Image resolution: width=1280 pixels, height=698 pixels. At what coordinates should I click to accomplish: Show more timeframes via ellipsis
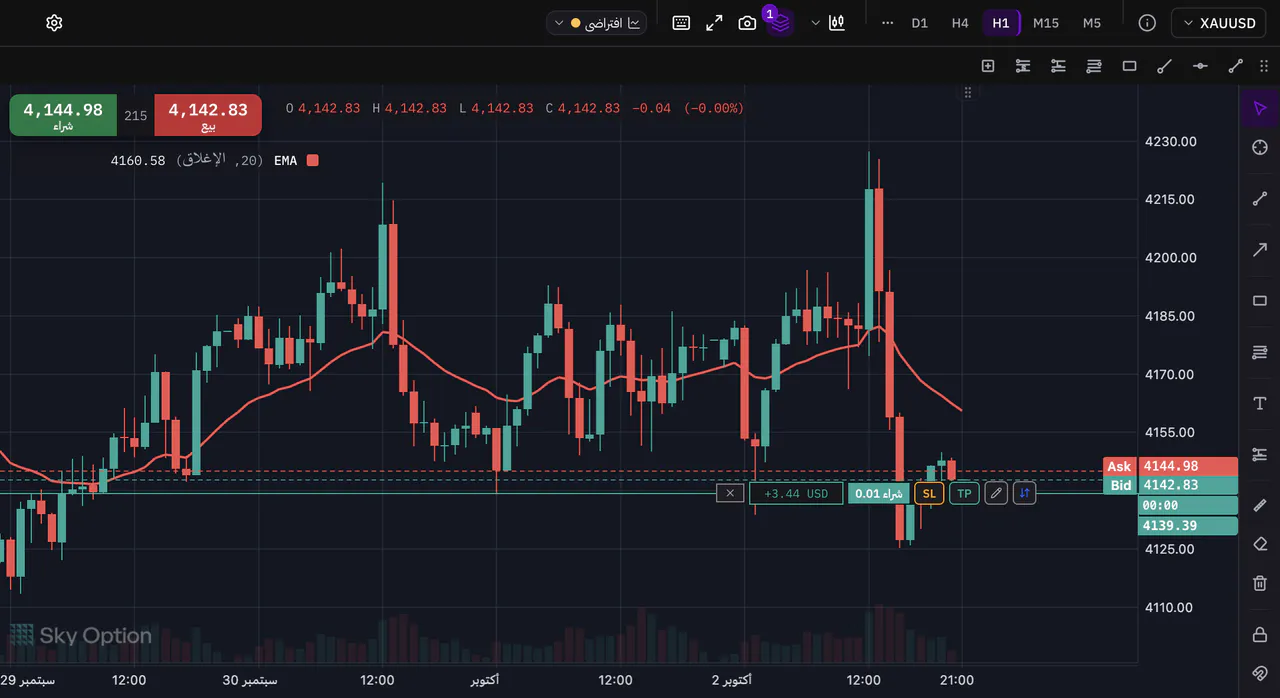[x=887, y=23]
